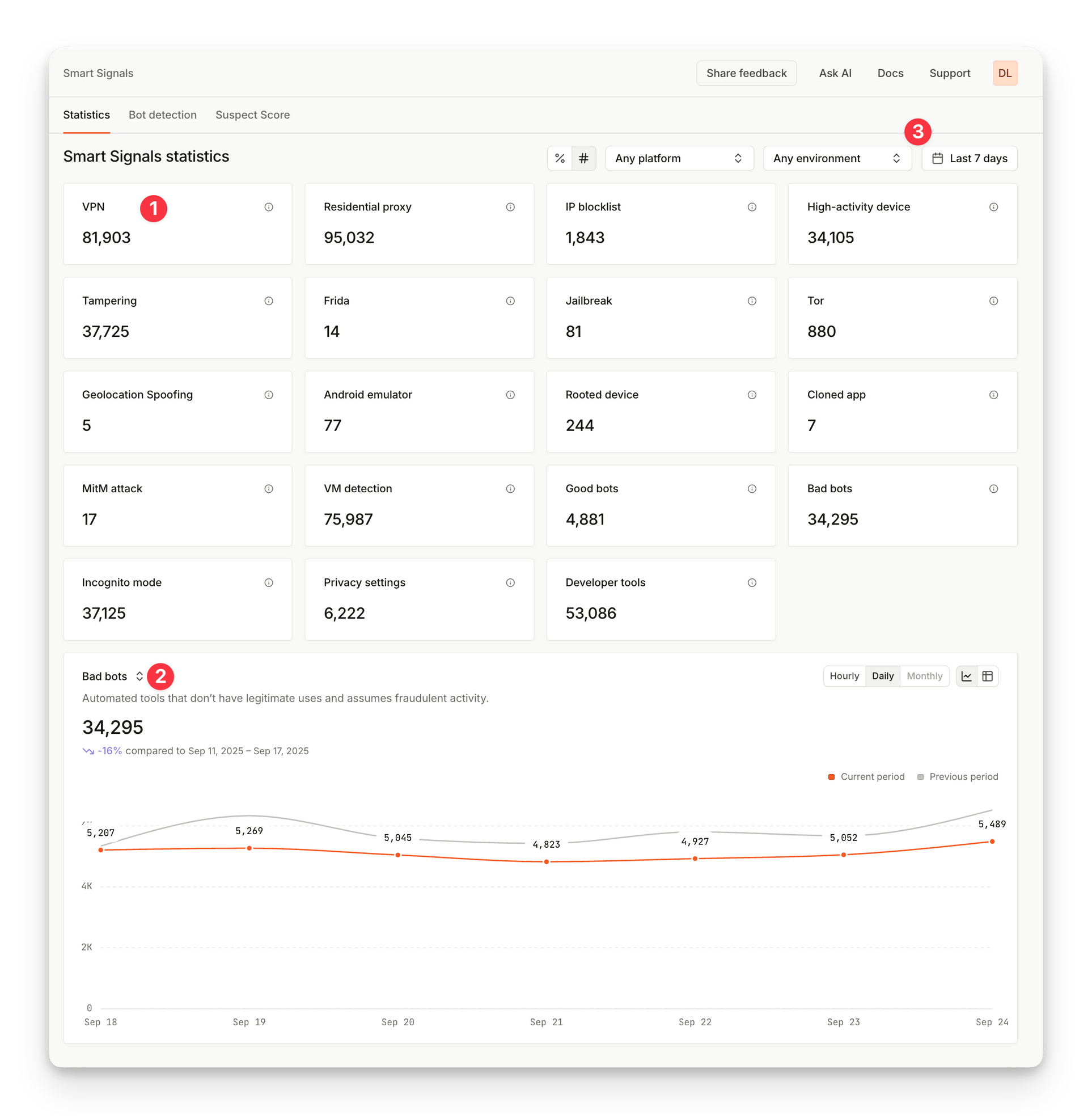Screen dimensions: 1092x1116
Task: Select the Good bots value 4,881
Action: coord(585,519)
